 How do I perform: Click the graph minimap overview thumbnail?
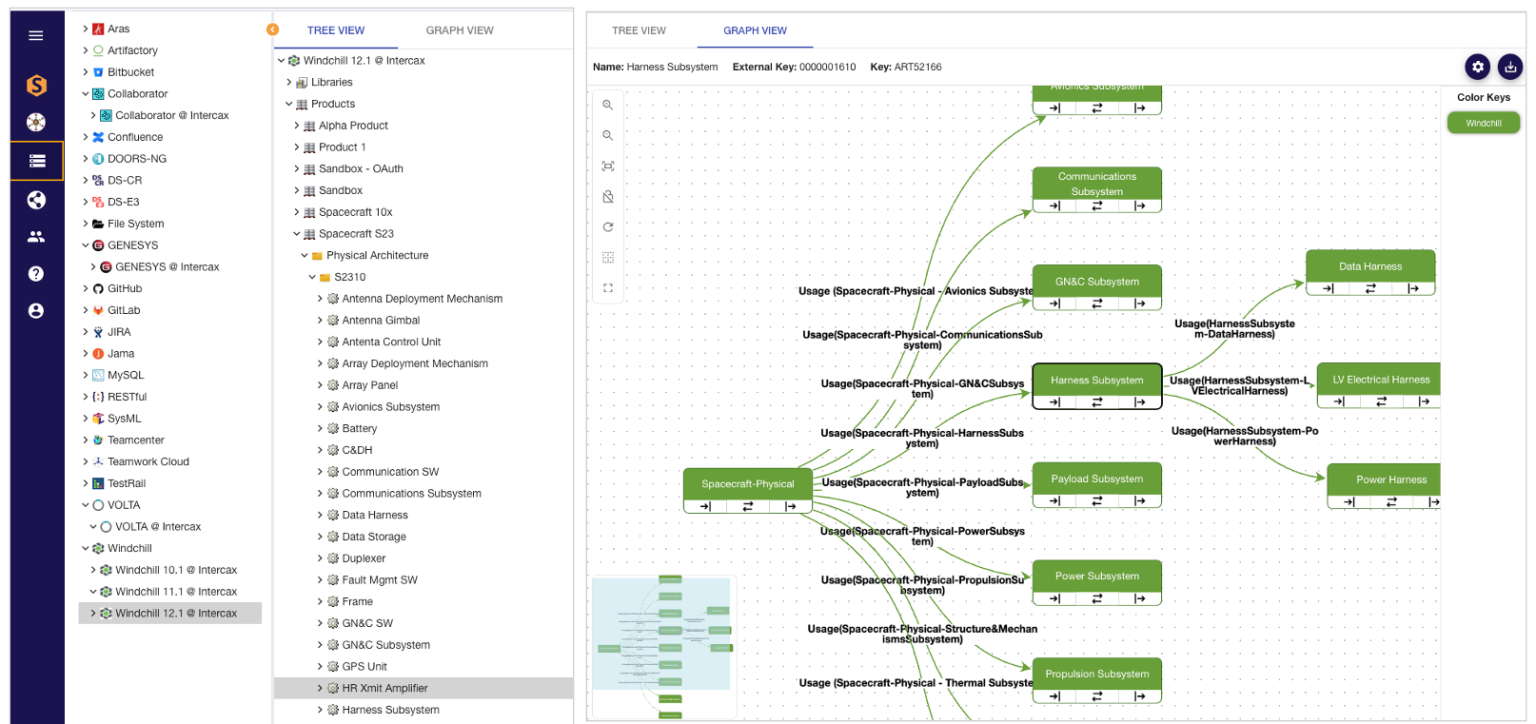click(x=664, y=646)
